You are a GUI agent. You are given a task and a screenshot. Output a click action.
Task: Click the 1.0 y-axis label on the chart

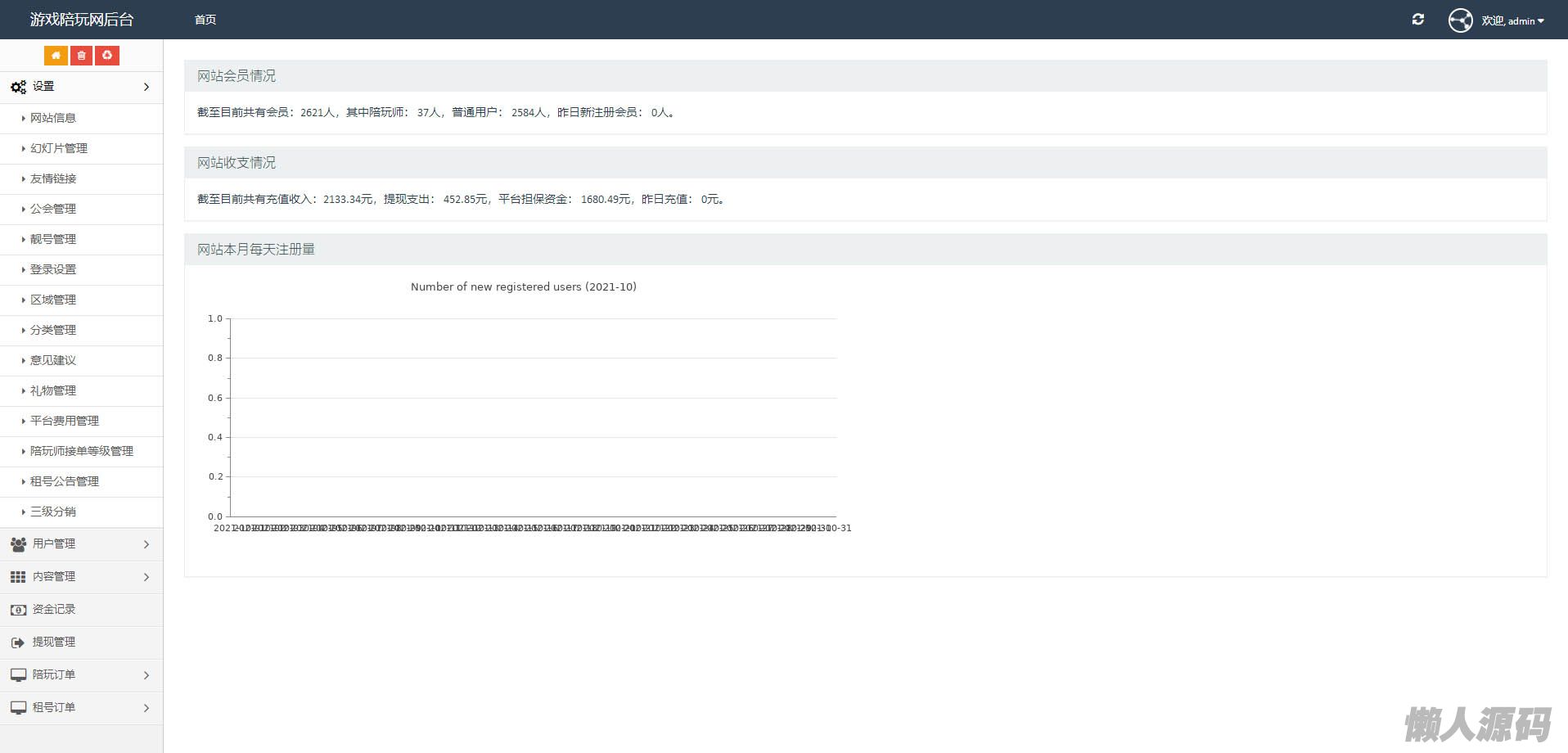[215, 318]
